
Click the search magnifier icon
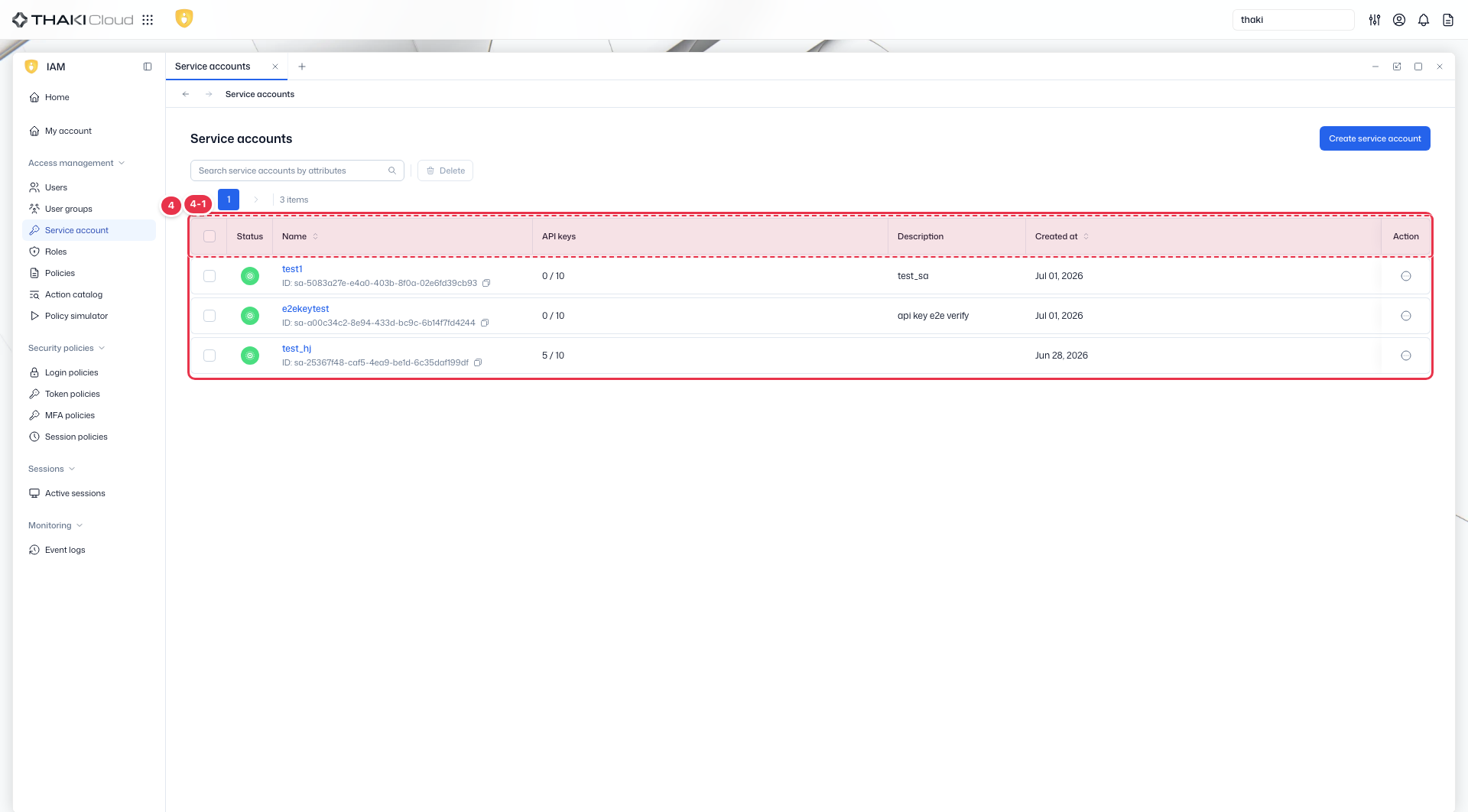392,171
